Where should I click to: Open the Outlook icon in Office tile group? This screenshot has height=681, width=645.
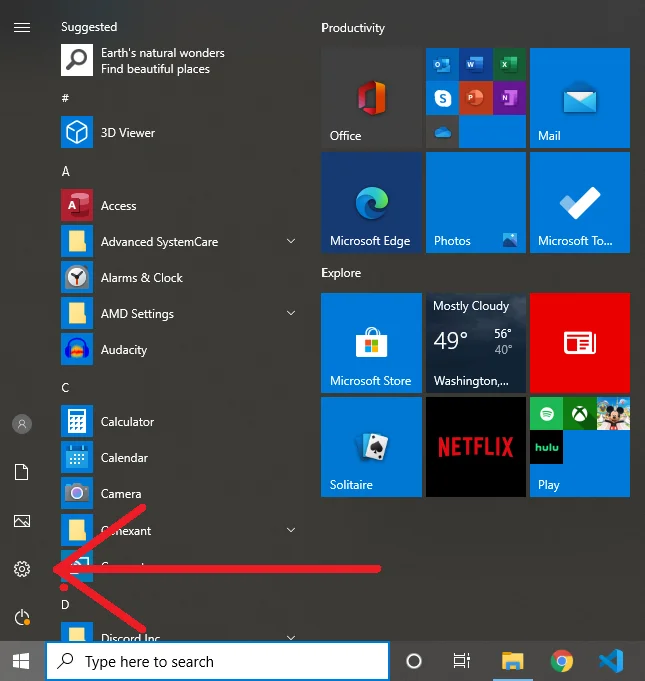click(442, 65)
